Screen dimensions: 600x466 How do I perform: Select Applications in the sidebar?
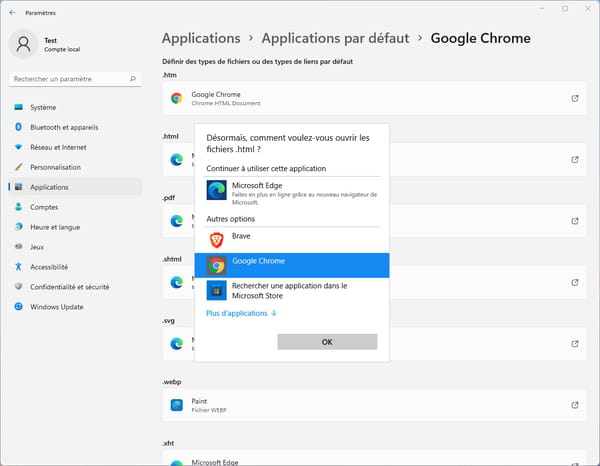(x=75, y=187)
